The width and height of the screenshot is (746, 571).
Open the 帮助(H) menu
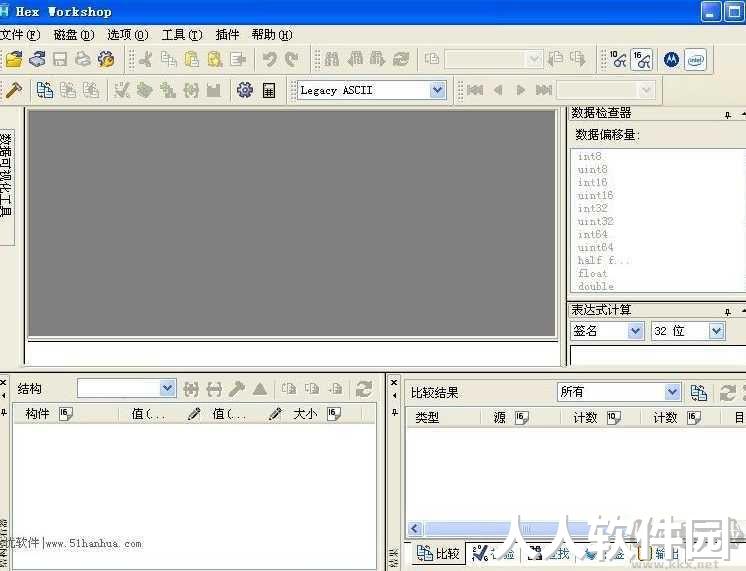pyautogui.click(x=272, y=35)
